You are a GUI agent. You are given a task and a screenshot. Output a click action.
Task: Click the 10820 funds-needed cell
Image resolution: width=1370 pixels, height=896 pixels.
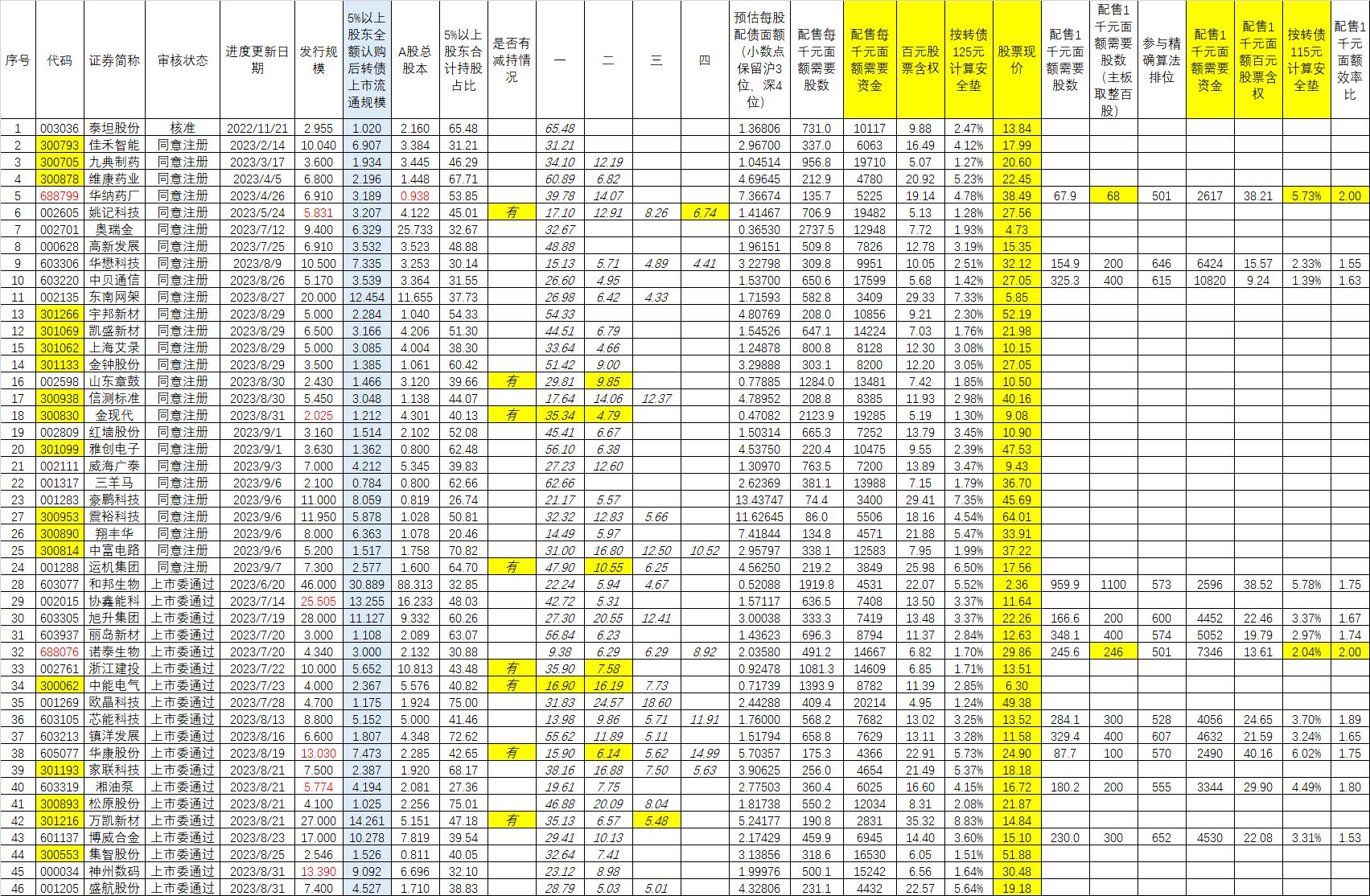pyautogui.click(x=1210, y=280)
